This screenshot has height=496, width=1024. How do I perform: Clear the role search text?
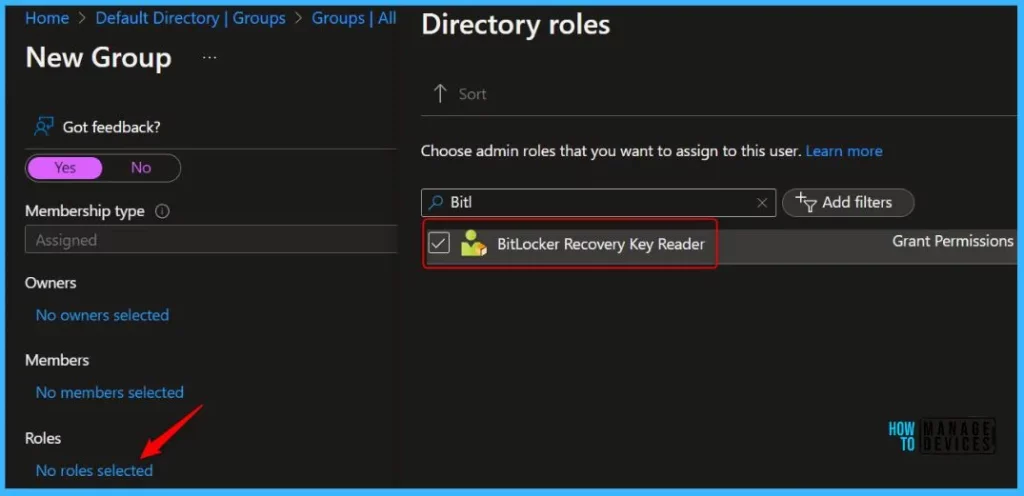[761, 203]
